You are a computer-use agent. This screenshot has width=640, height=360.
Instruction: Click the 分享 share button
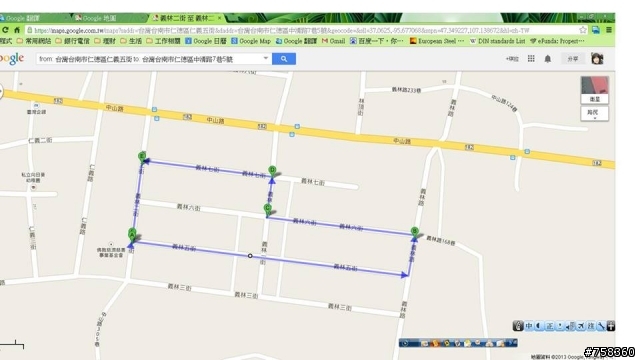[x=573, y=59]
